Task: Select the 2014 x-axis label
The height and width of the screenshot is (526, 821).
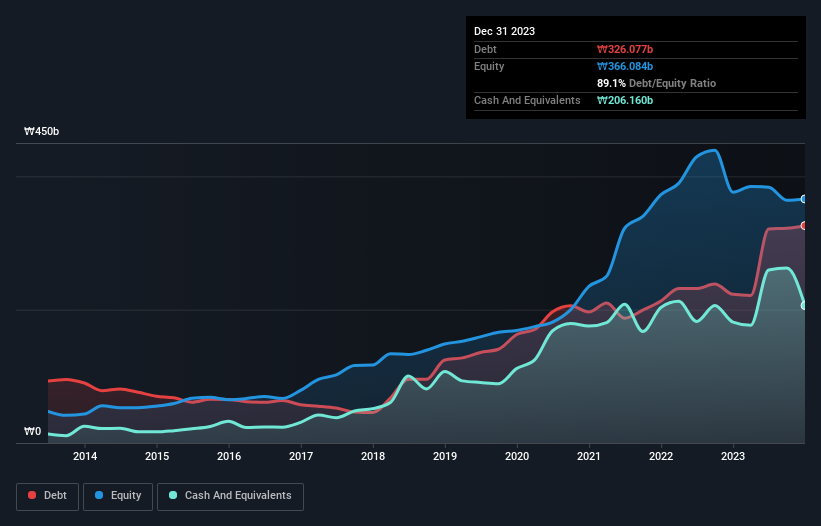Action: 85,456
